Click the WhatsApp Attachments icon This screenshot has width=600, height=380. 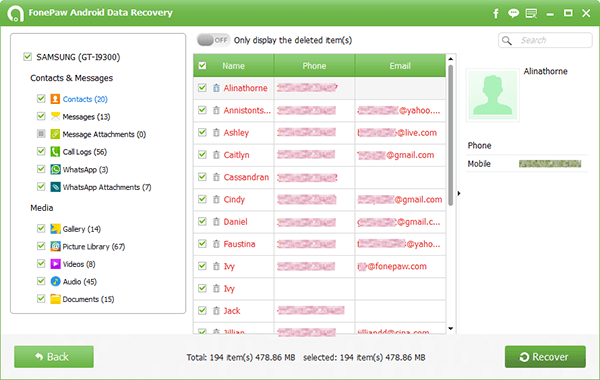[55, 187]
